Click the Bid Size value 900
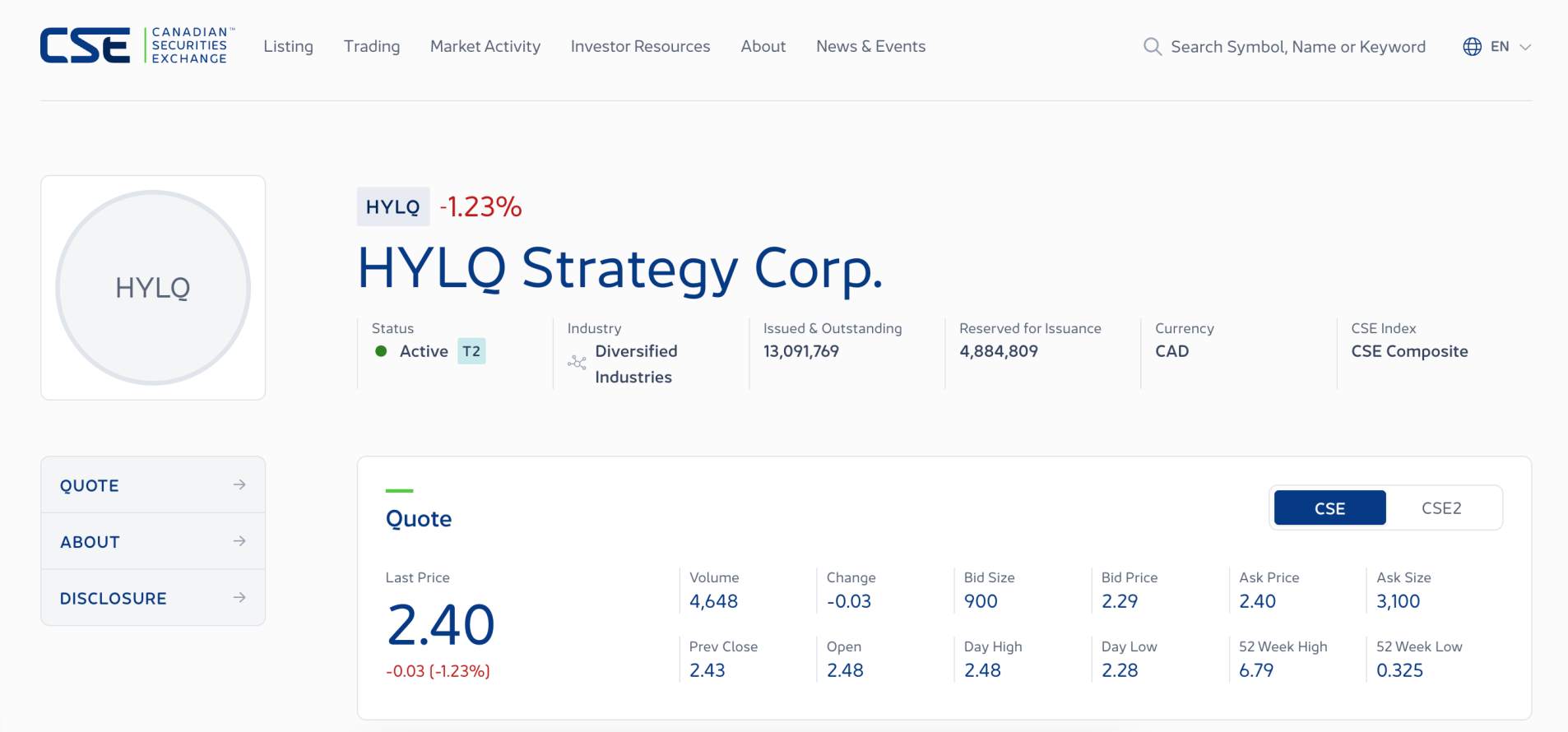Screen dimensions: 1568x732 (x=981, y=601)
